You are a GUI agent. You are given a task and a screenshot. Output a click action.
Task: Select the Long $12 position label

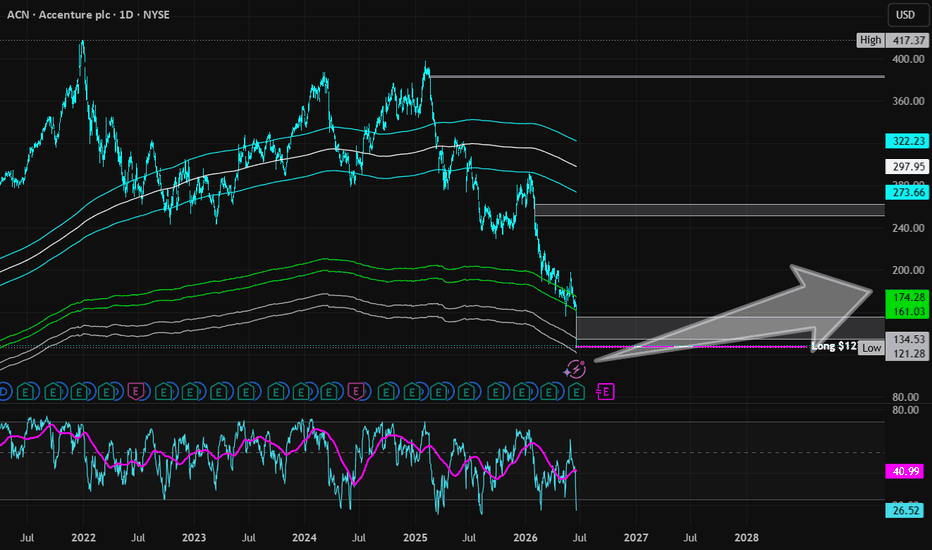(833, 345)
